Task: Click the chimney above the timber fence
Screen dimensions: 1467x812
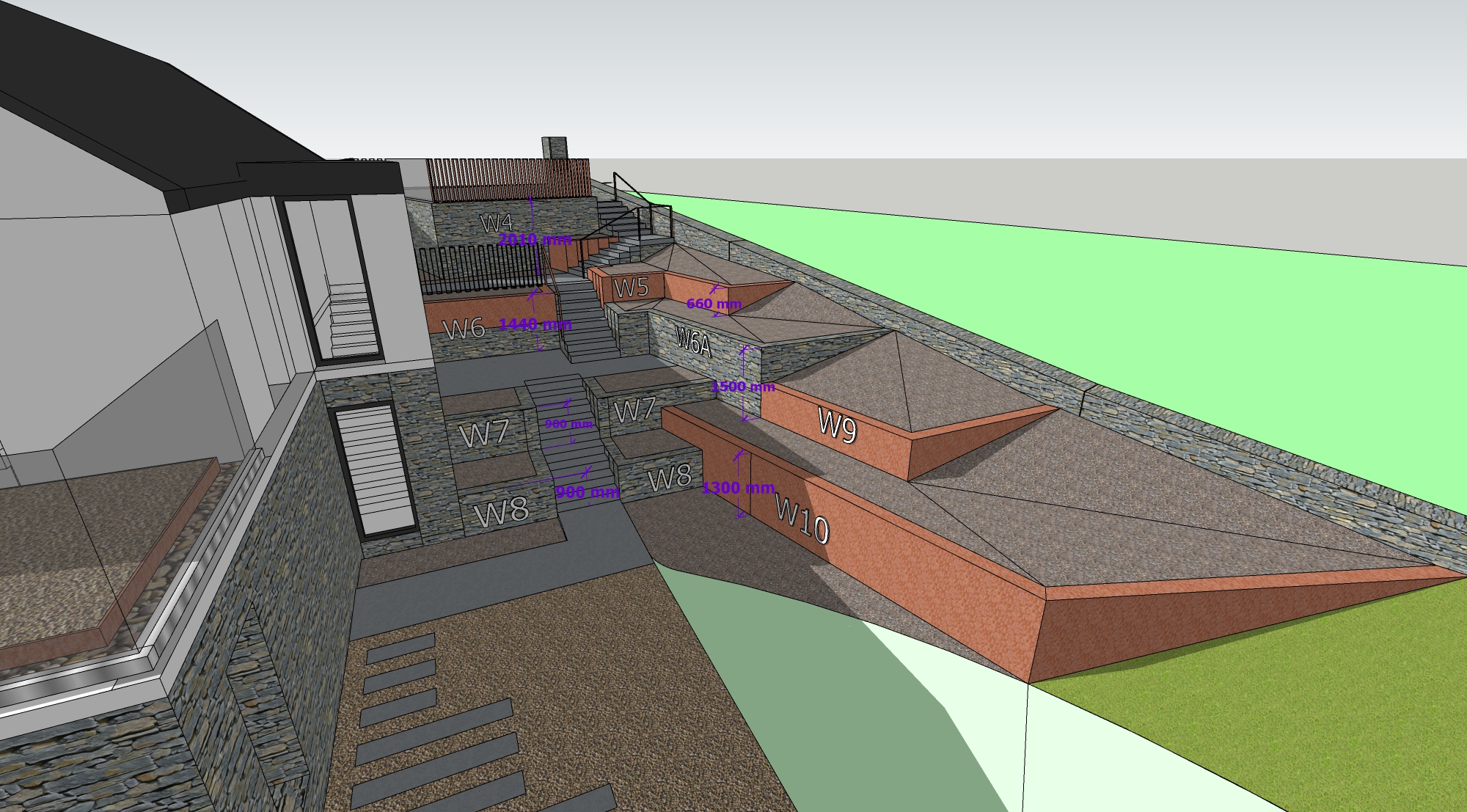Action: click(x=555, y=147)
